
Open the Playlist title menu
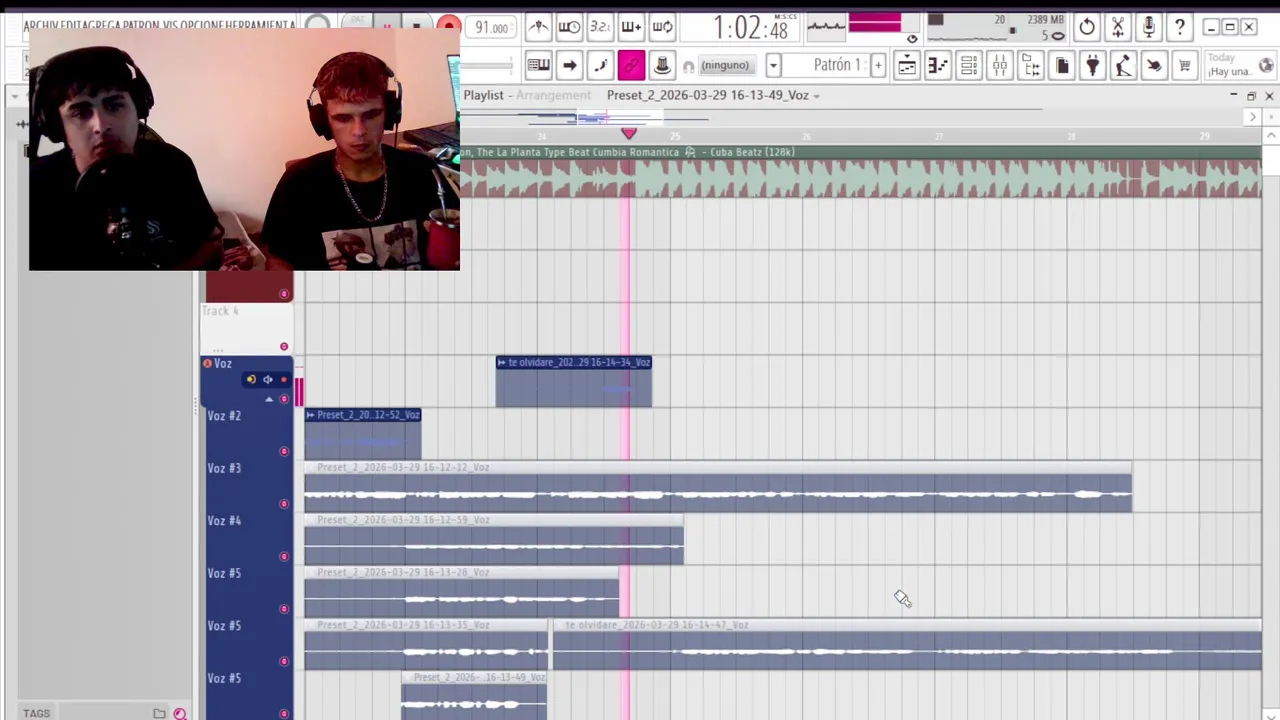click(483, 95)
